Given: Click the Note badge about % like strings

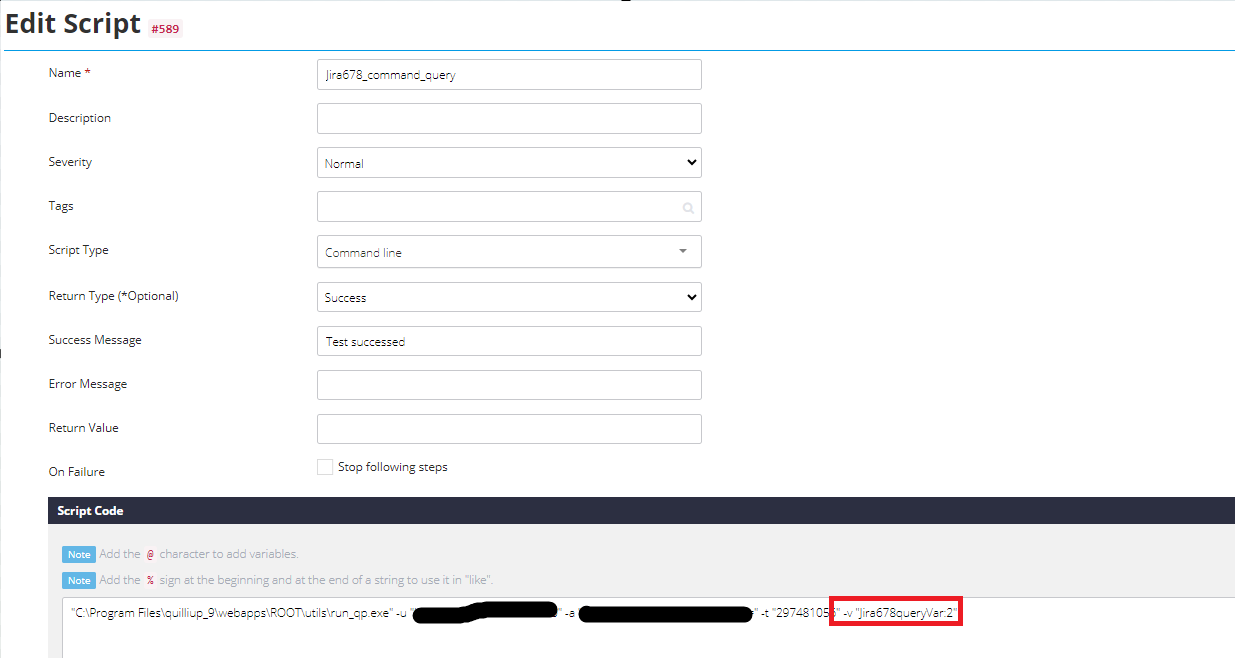Looking at the screenshot, I should tap(78, 580).
